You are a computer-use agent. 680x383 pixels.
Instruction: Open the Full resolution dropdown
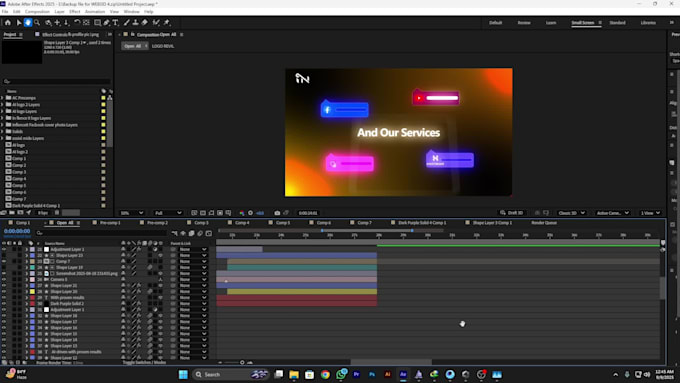(168, 213)
